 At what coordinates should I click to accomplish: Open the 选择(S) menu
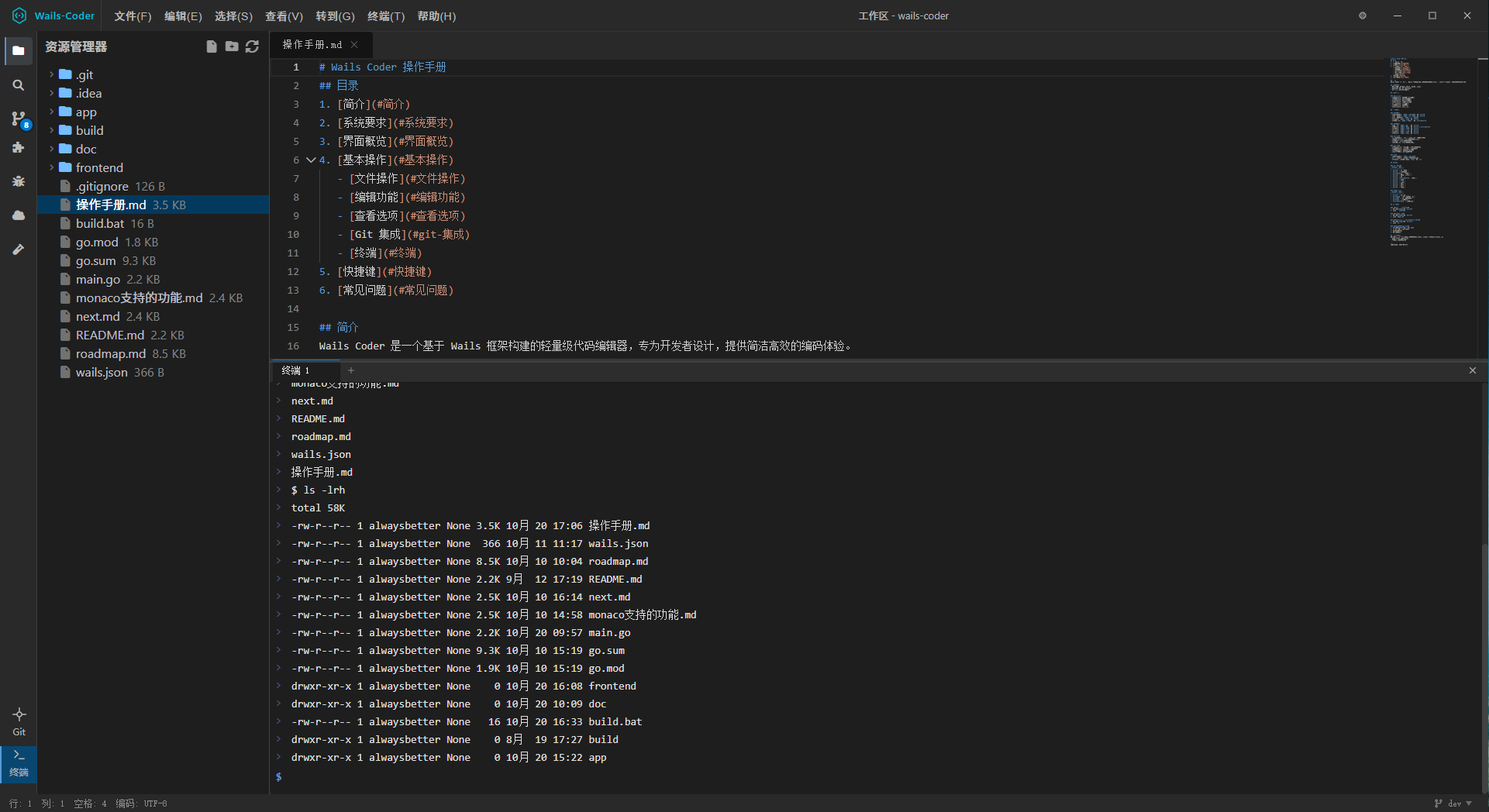tap(233, 16)
